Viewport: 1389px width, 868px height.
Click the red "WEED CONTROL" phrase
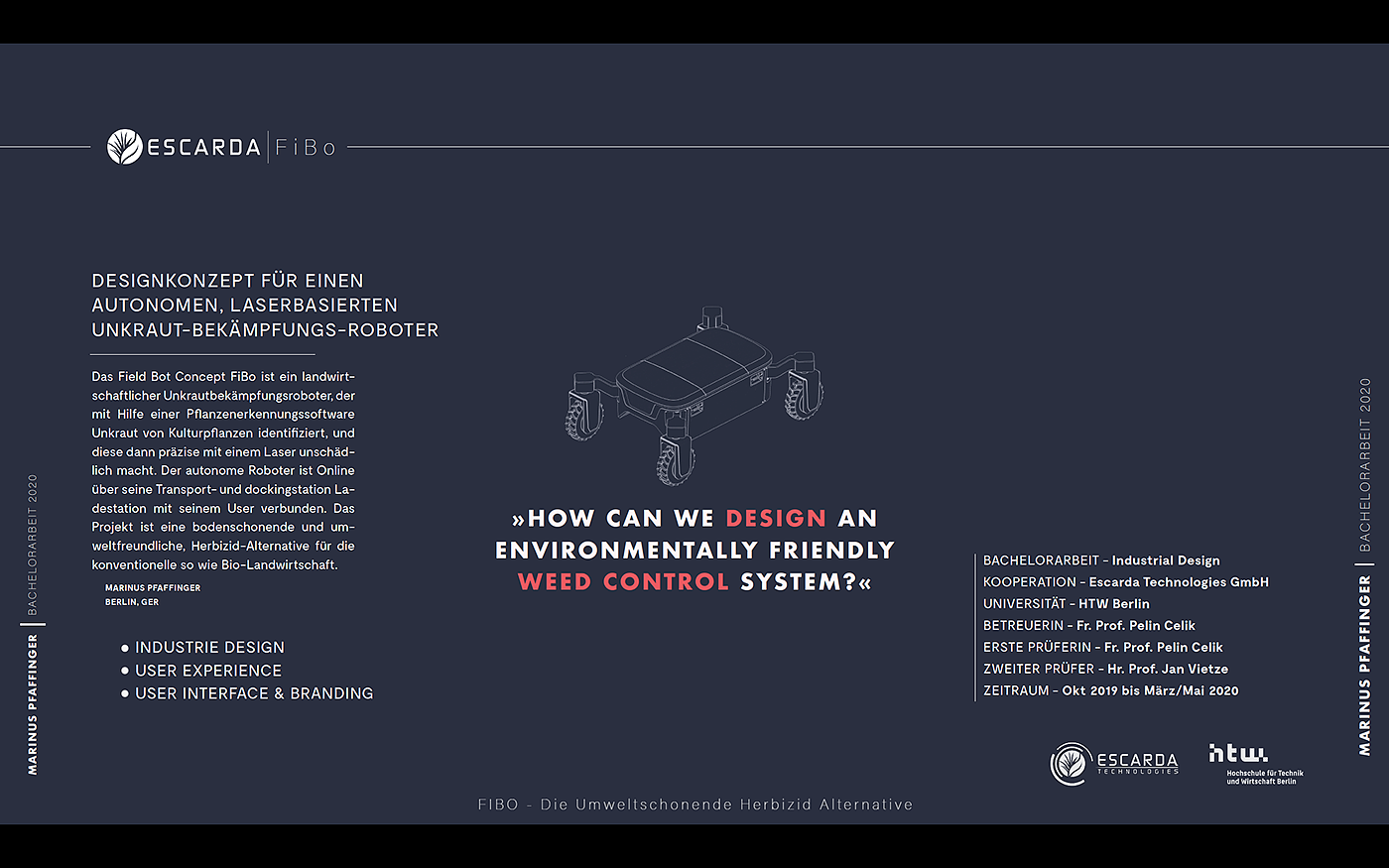click(x=623, y=581)
